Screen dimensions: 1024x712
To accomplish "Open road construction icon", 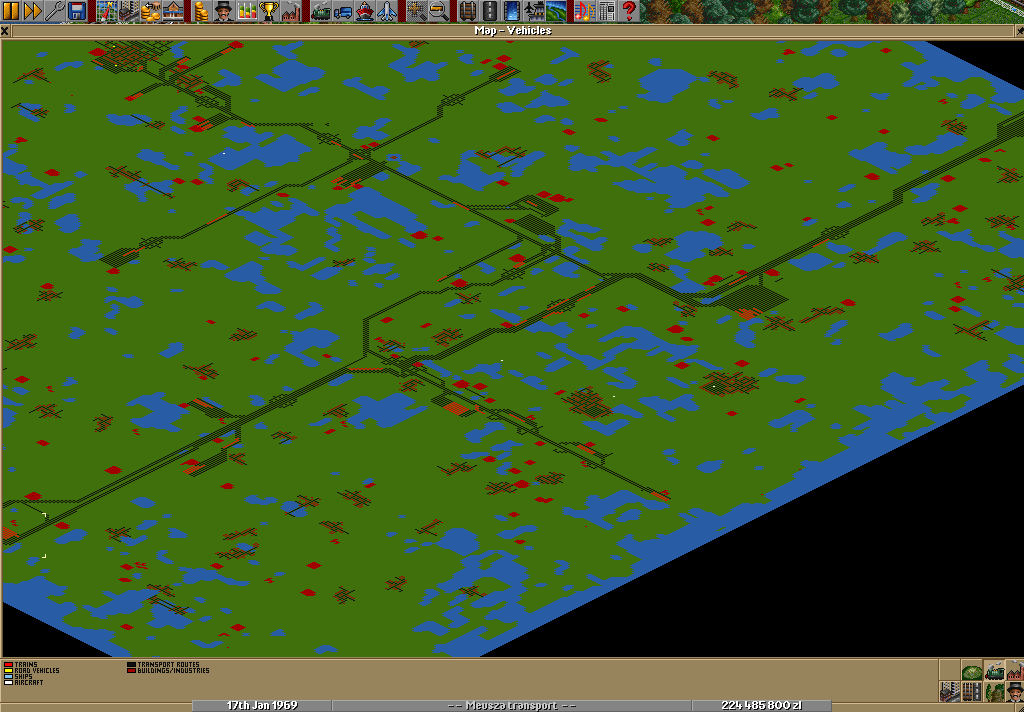I will pyautogui.click(x=489, y=11).
